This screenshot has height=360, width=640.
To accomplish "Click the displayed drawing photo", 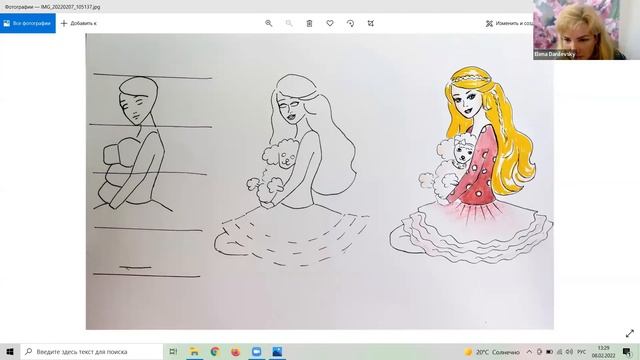I will tap(320, 181).
